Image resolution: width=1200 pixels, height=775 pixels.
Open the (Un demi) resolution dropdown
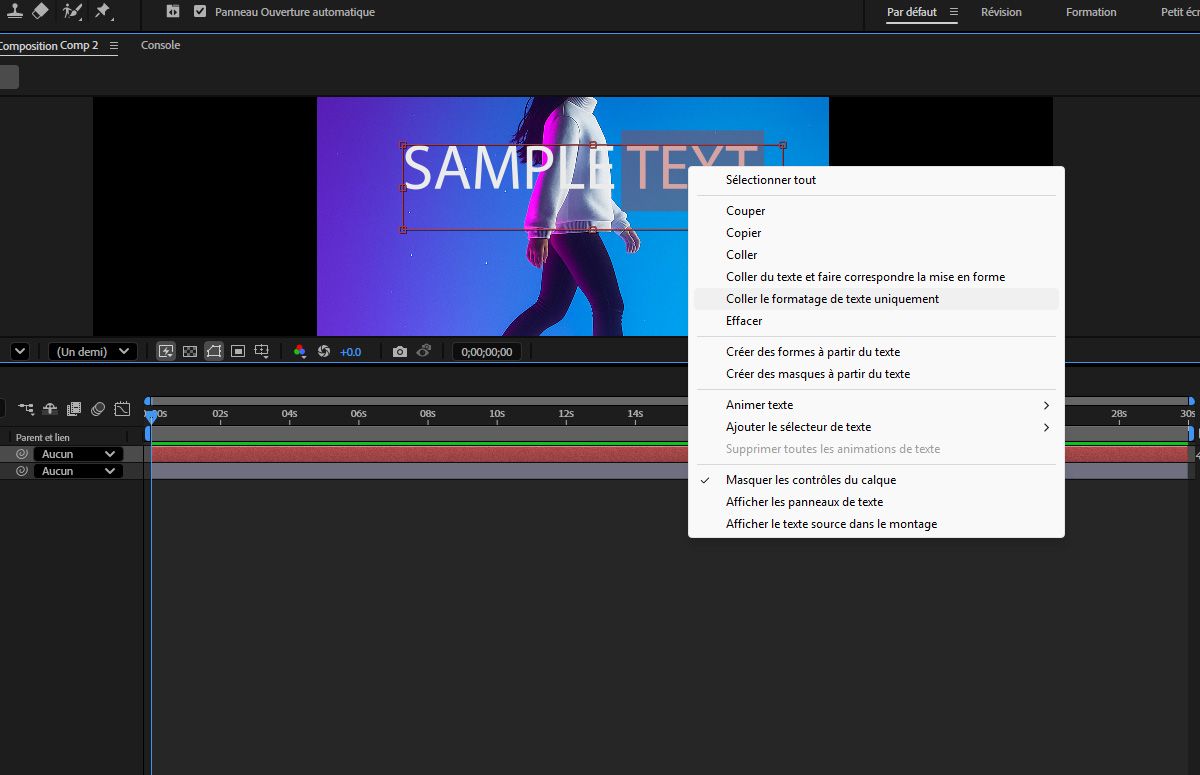coord(93,351)
